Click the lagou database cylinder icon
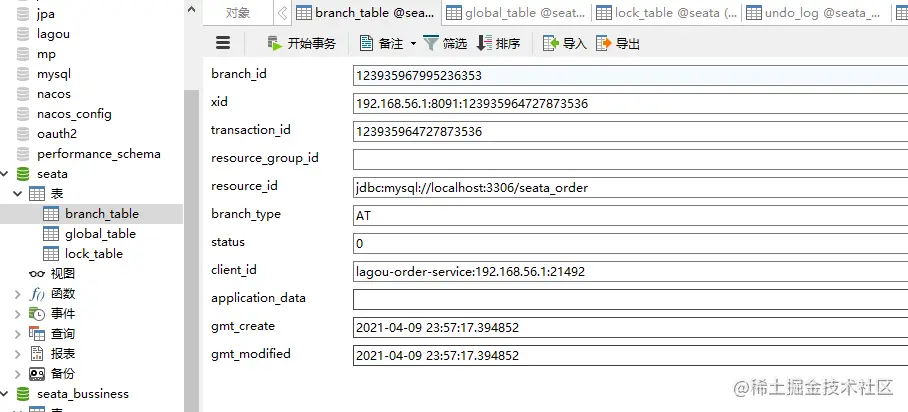The image size is (908, 412). coord(23,34)
